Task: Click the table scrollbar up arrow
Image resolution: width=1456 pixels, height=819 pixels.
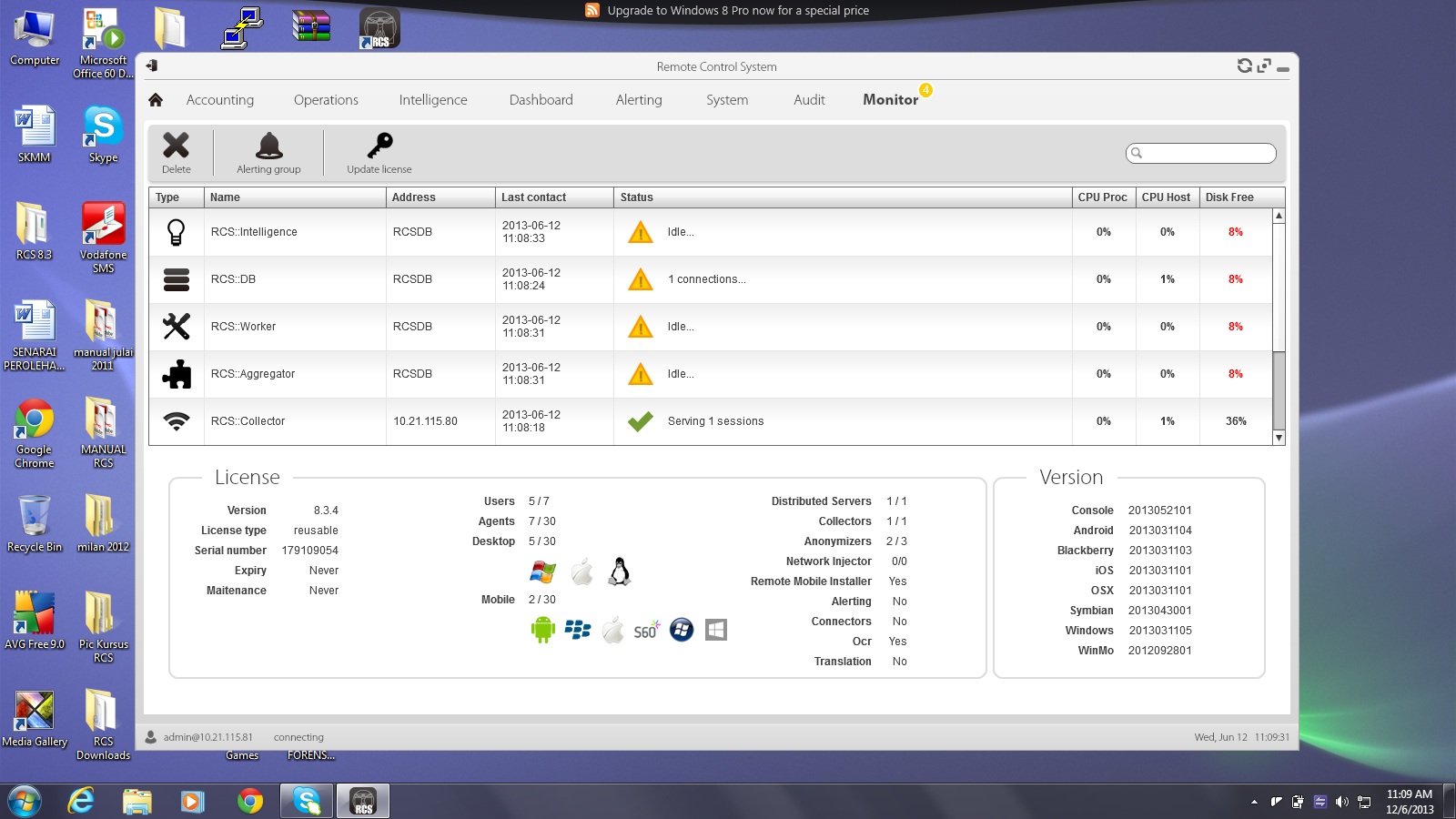Action: [x=1279, y=216]
